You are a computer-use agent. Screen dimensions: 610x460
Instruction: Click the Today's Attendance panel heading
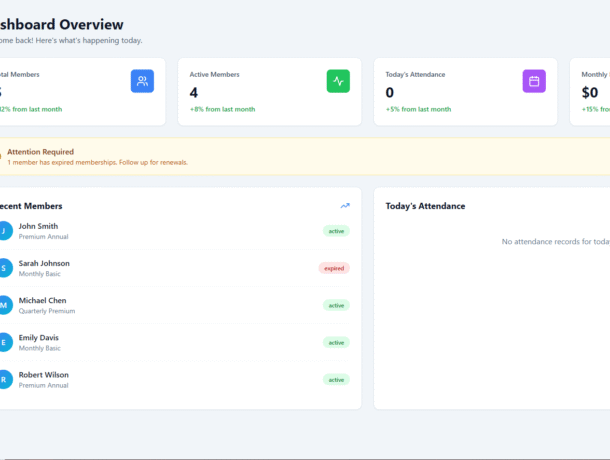click(425, 206)
